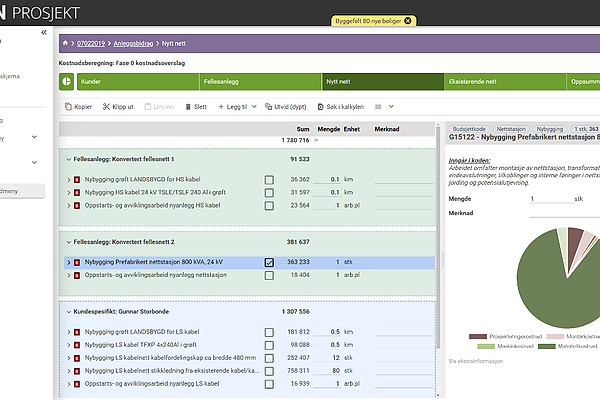Check the Nybygging grøft LANDSBYGD for HS kabel box
The width and height of the screenshot is (600, 400).
click(x=269, y=179)
